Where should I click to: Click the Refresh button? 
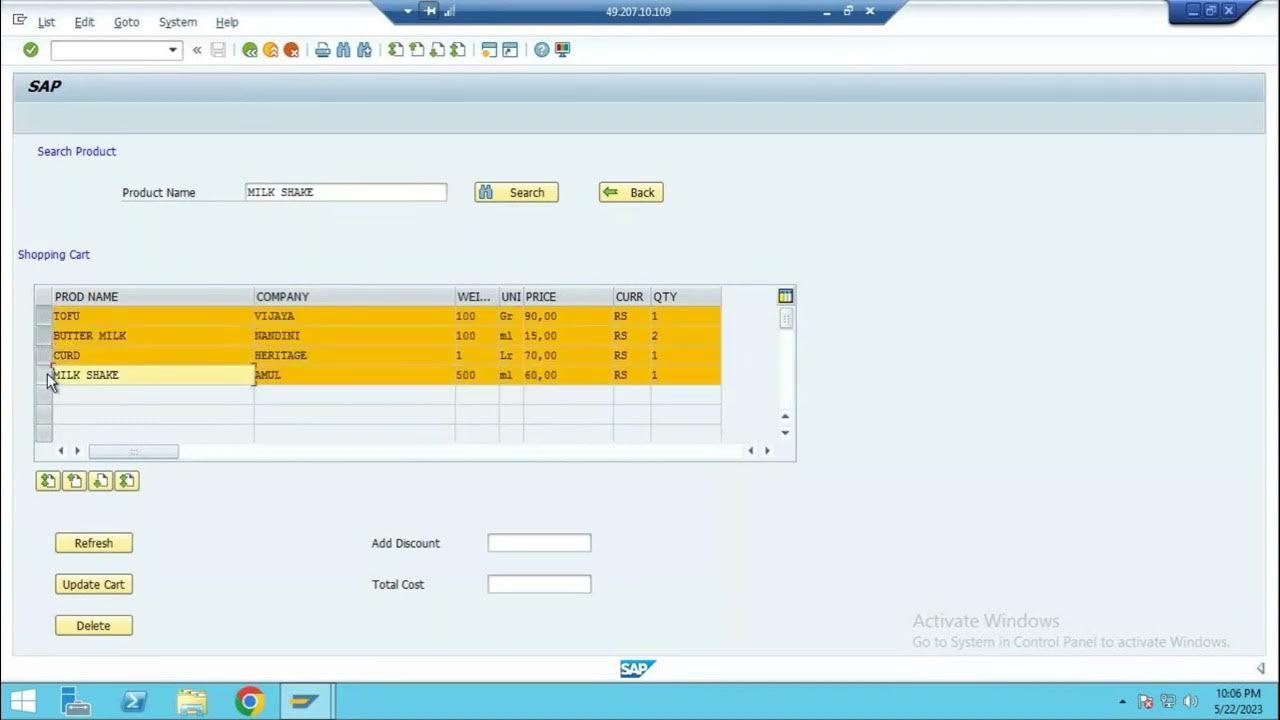click(x=94, y=543)
